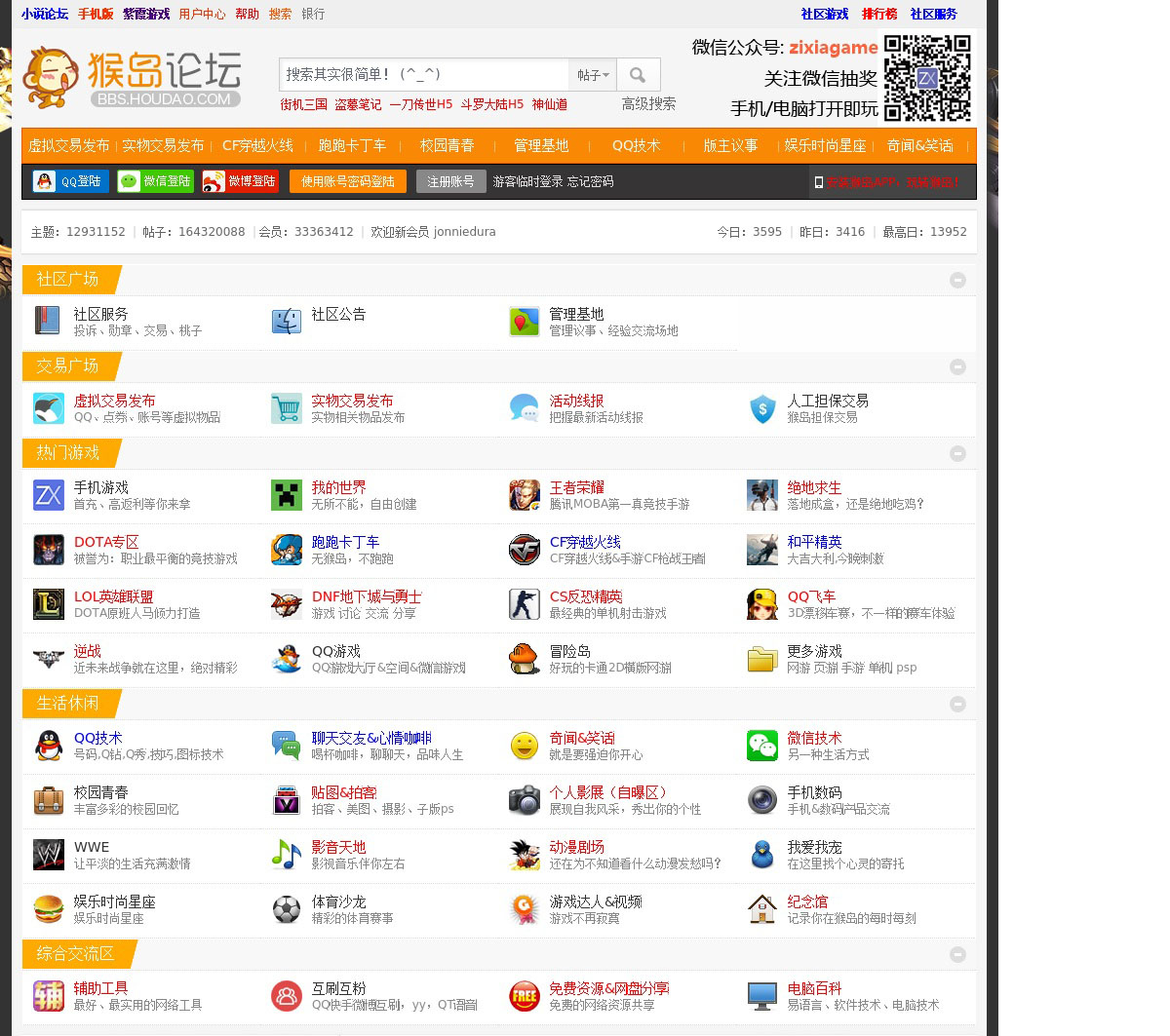The image size is (1170, 1036).
Task: Collapse the 热门游戏 section
Action: [957, 453]
